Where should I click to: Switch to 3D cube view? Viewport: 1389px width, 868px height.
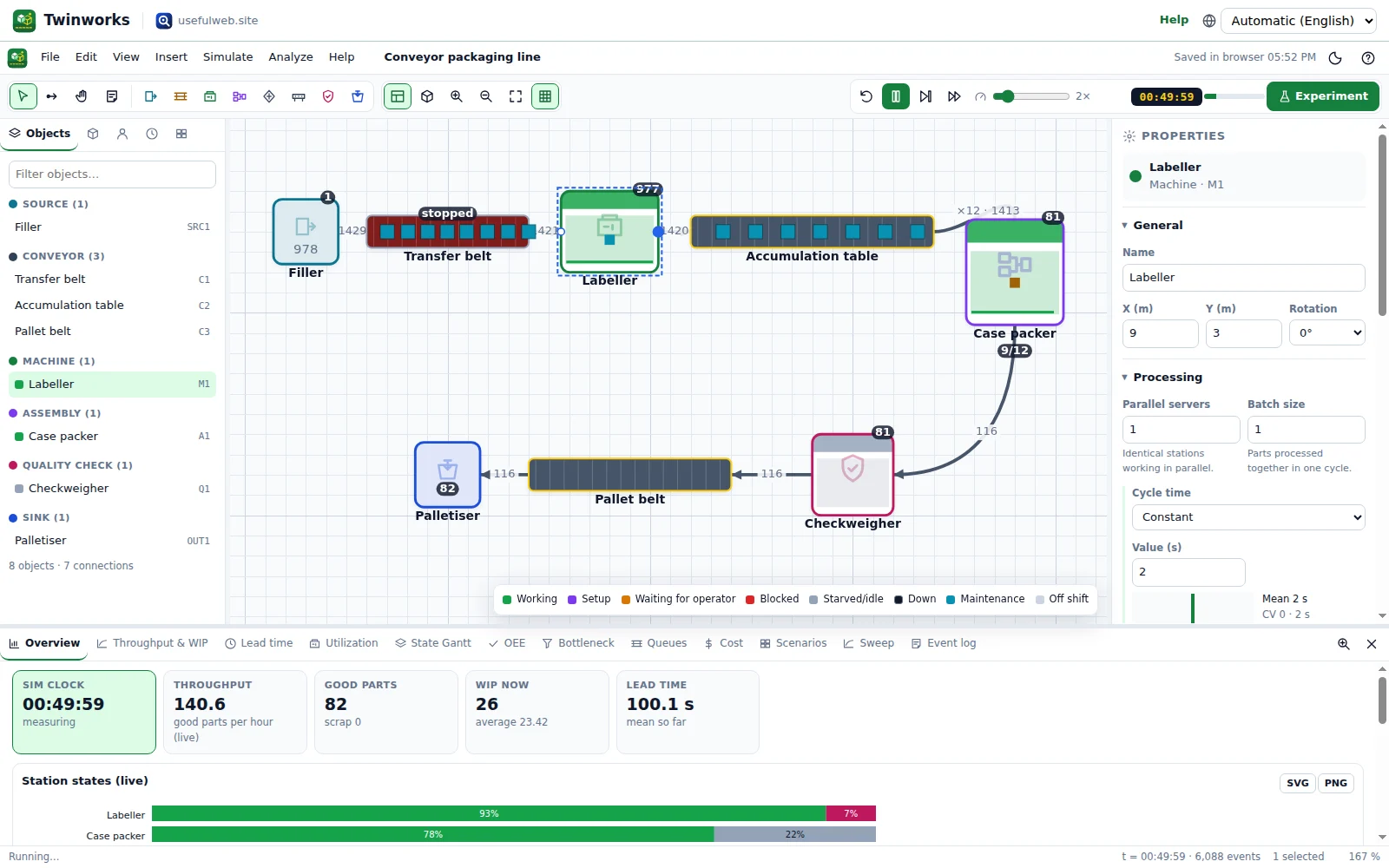(427, 96)
